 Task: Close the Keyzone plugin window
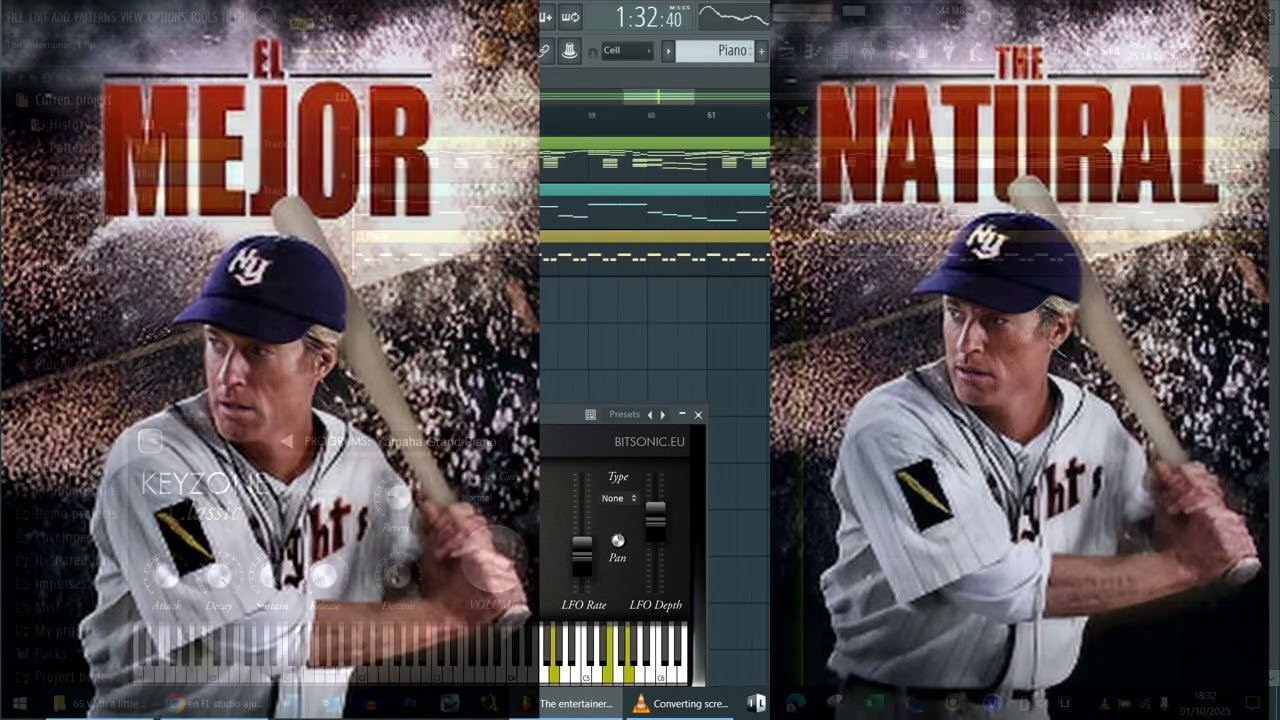[698, 414]
